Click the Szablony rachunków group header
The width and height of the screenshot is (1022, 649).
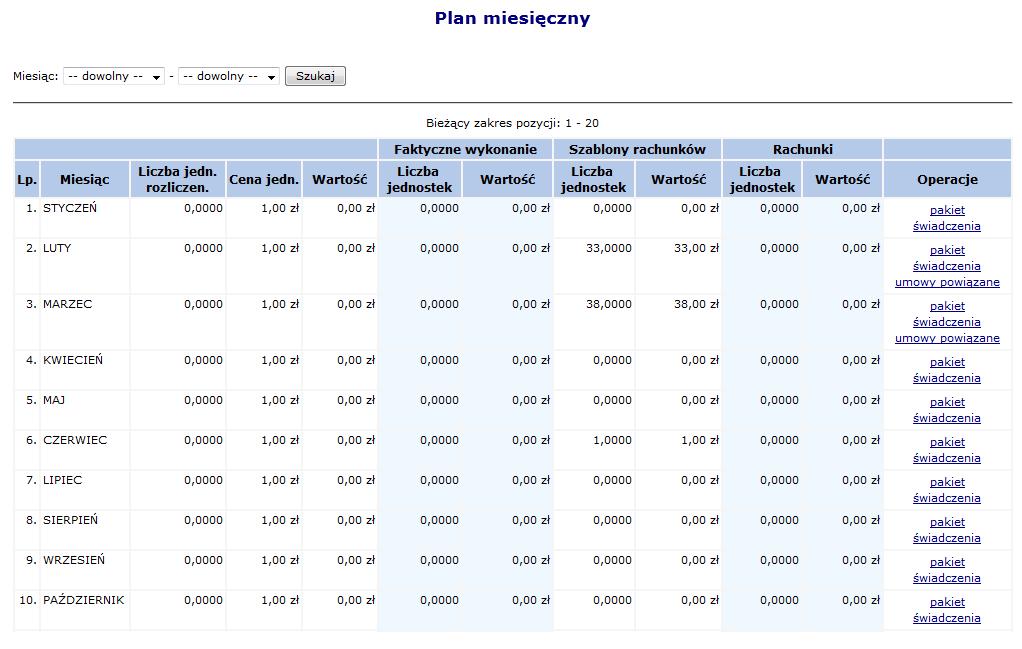tap(637, 149)
